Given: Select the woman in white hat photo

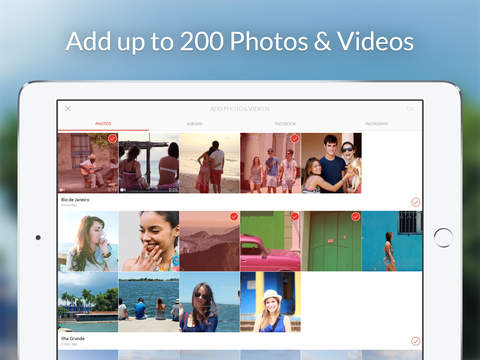Looking at the screenshot, I should point(270,302).
